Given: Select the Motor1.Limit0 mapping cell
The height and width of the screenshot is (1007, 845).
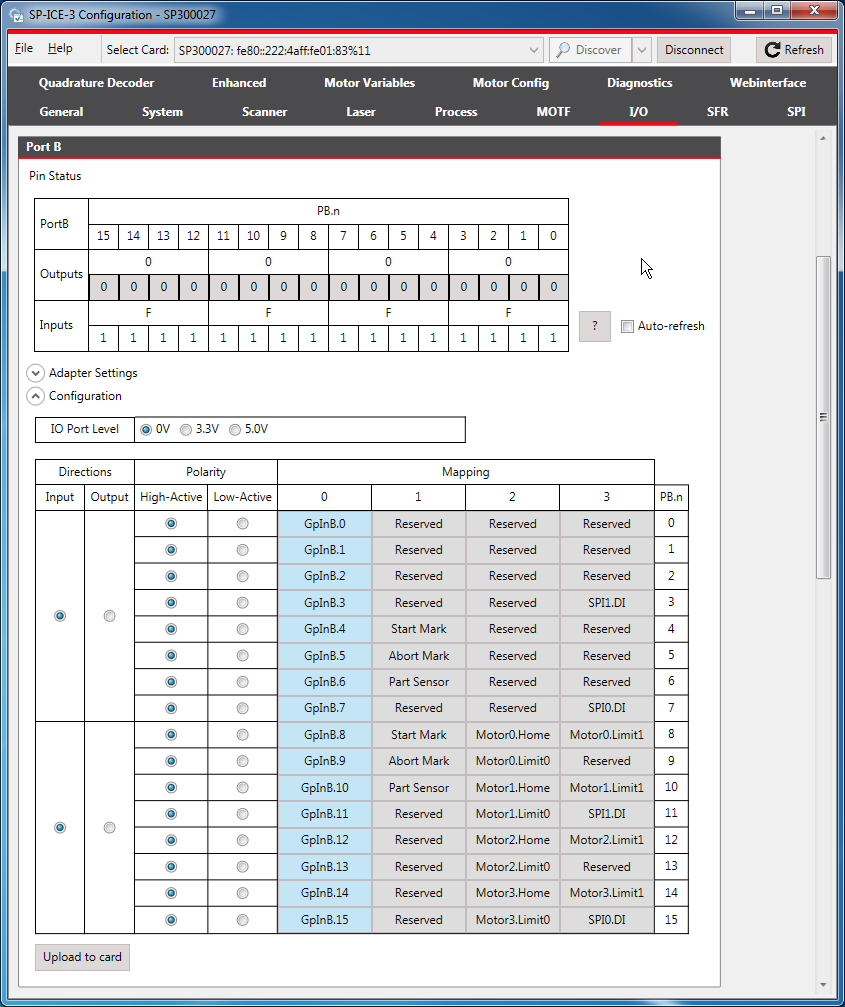Looking at the screenshot, I should pos(512,814).
